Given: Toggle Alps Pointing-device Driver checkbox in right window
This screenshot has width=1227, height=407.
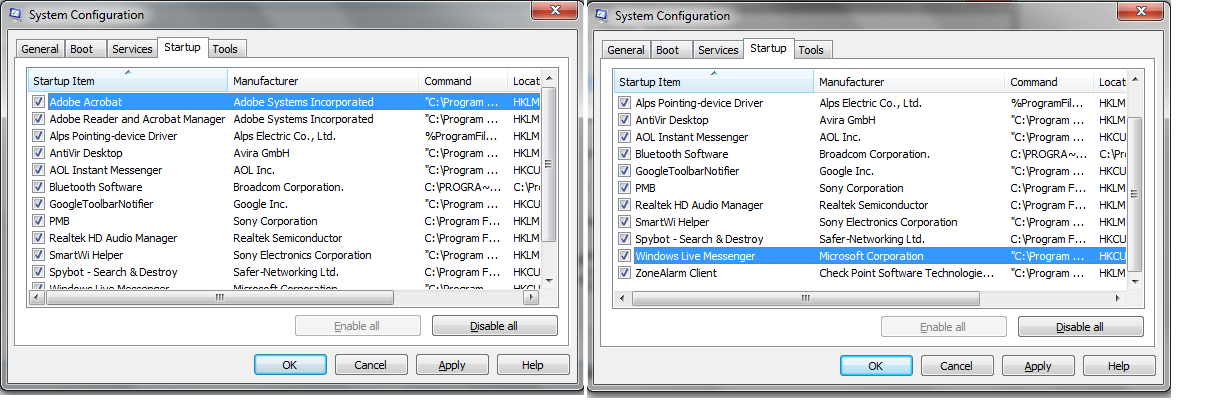Looking at the screenshot, I should tap(625, 103).
